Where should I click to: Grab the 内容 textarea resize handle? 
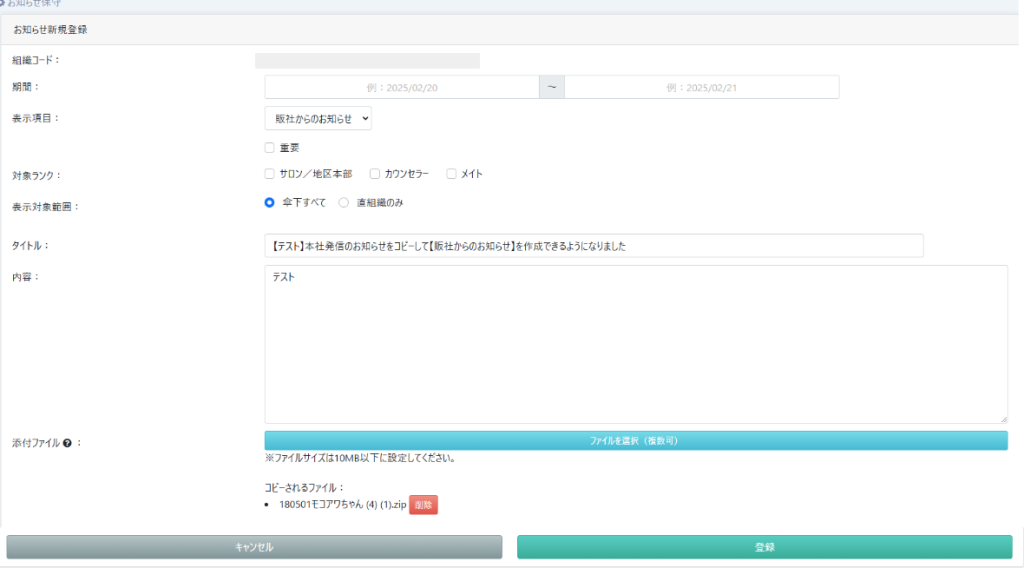[x=1003, y=418]
